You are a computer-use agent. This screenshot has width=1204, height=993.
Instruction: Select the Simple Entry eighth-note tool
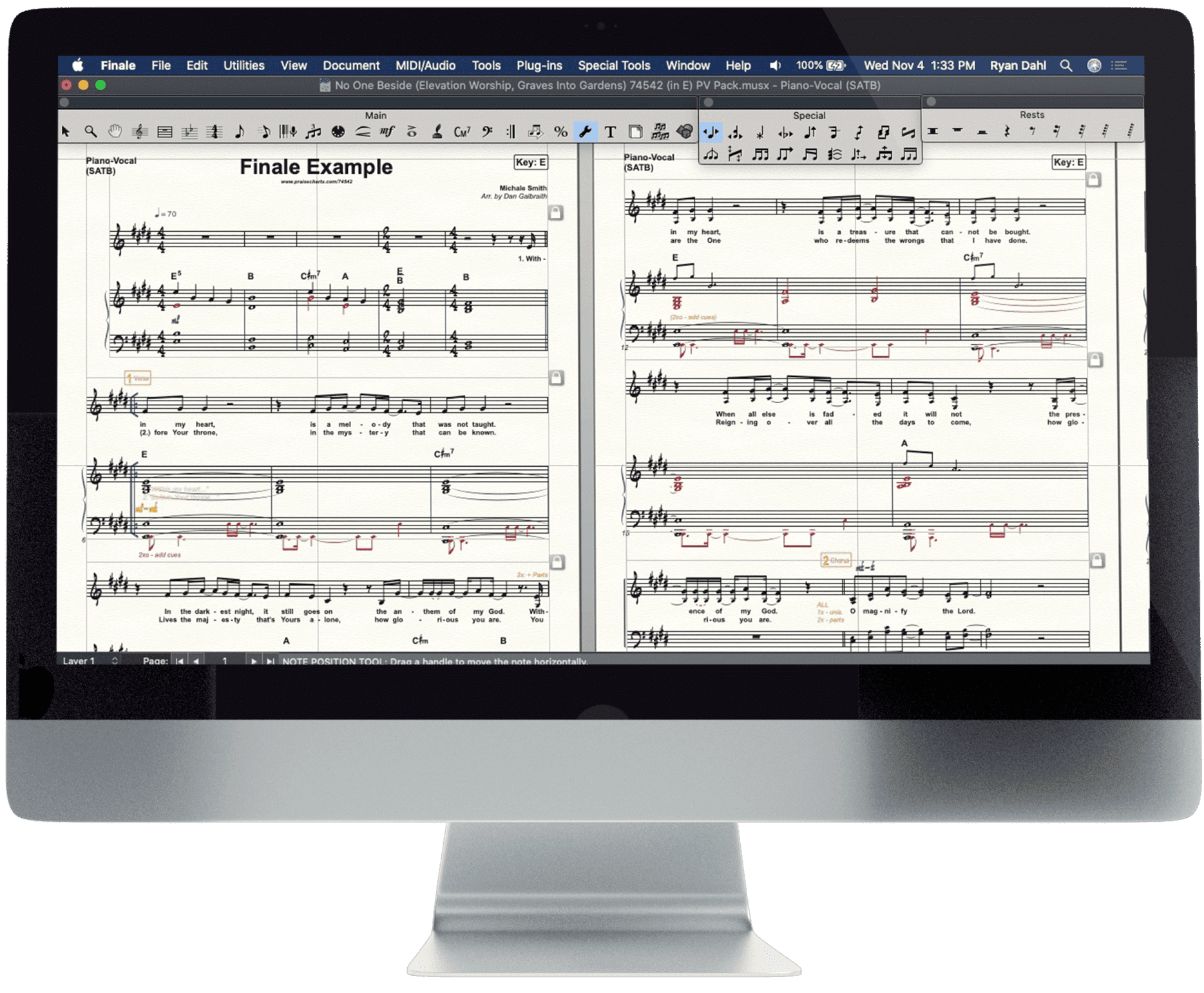click(239, 132)
